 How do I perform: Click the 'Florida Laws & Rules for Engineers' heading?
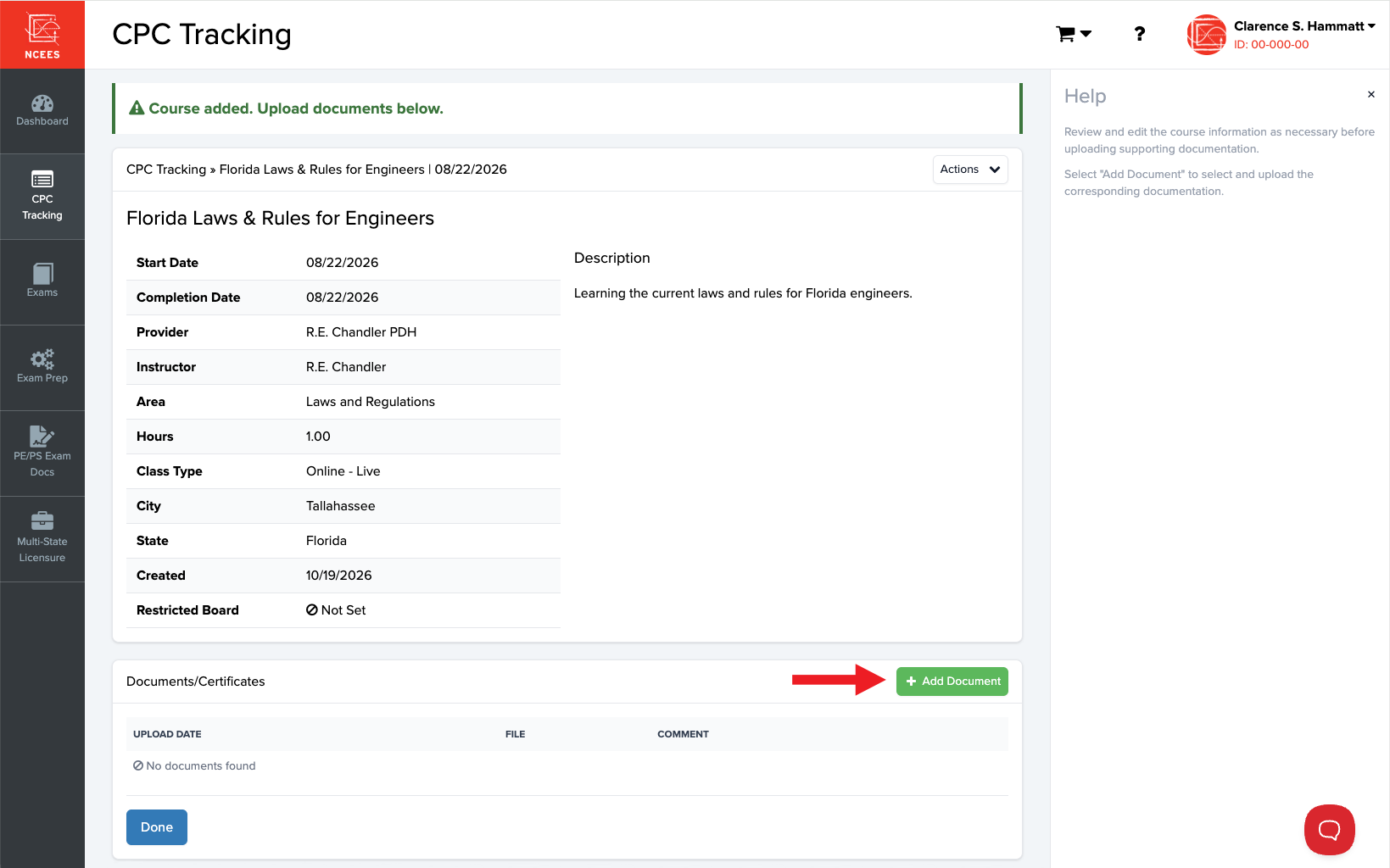coord(280,219)
